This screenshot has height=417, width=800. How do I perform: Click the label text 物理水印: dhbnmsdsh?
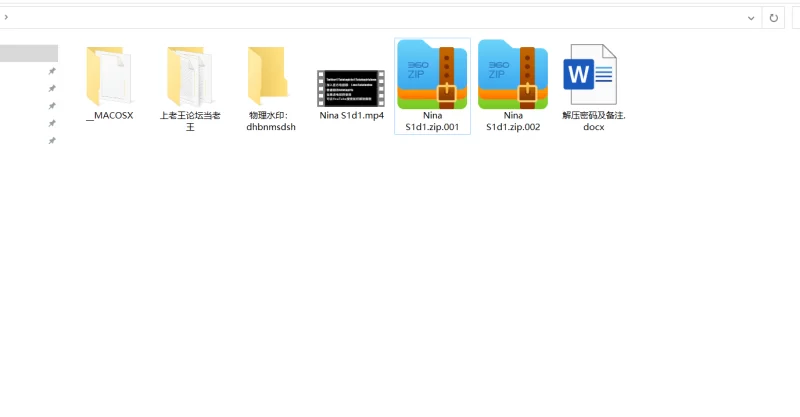point(271,121)
